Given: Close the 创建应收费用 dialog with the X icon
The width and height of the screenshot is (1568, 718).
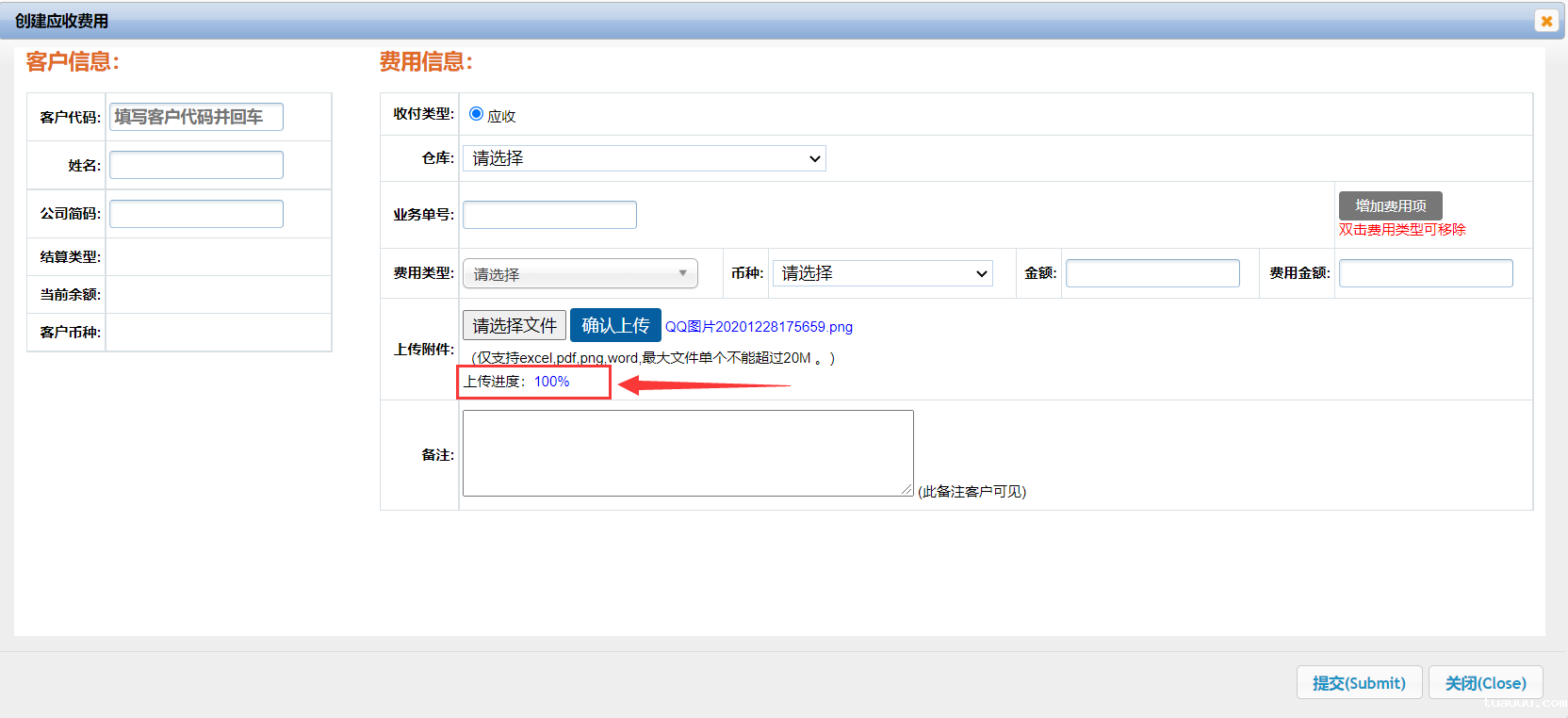Looking at the screenshot, I should tap(1546, 21).
